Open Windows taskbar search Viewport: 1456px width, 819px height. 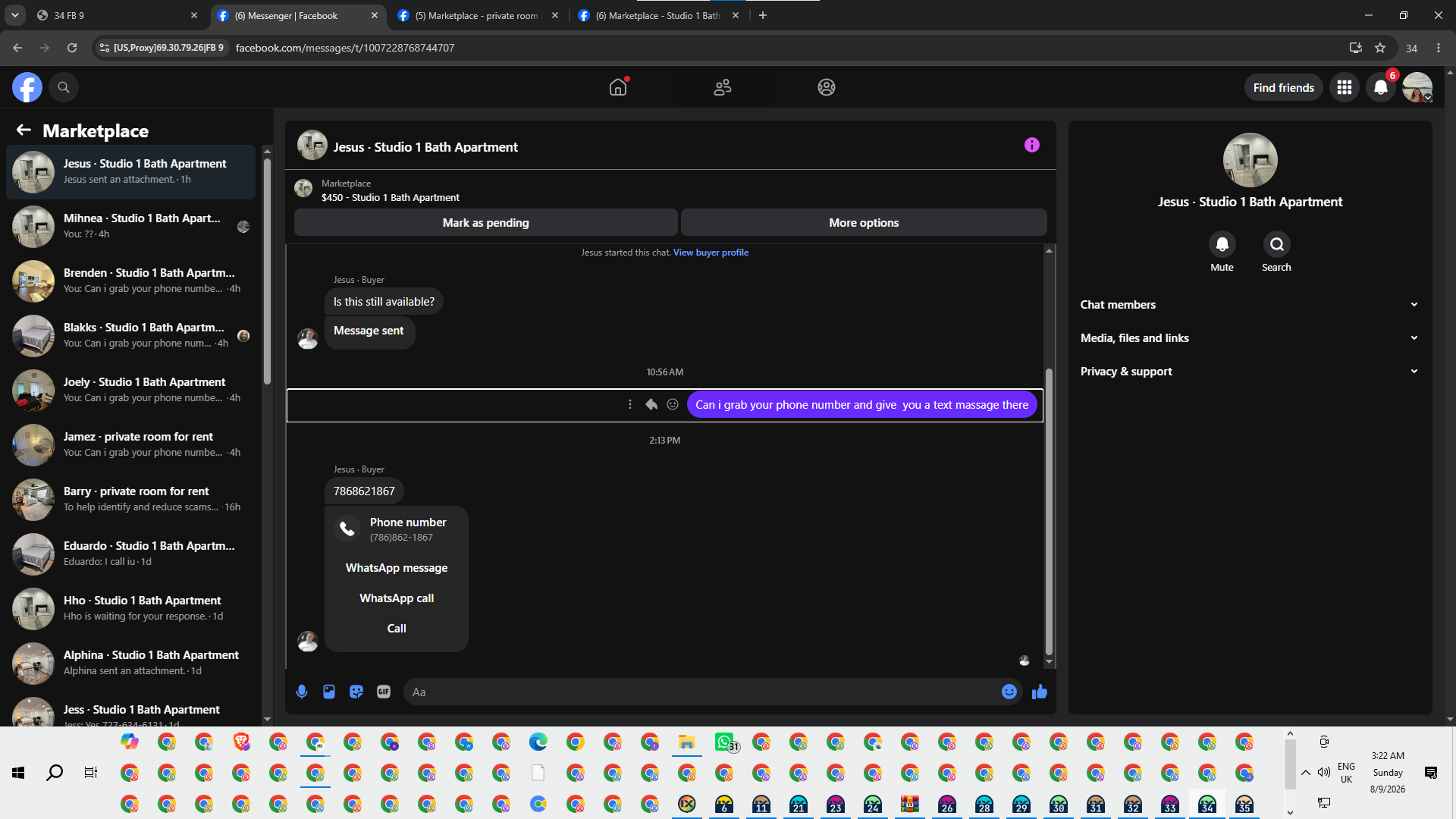pos(55,773)
